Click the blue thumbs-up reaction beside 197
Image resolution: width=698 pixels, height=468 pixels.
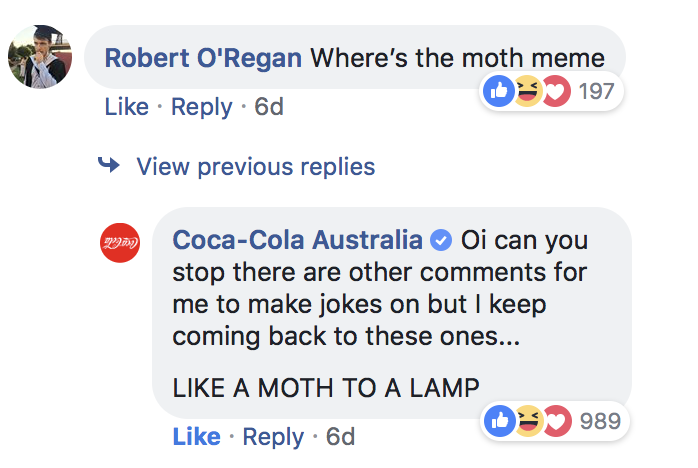(499, 92)
